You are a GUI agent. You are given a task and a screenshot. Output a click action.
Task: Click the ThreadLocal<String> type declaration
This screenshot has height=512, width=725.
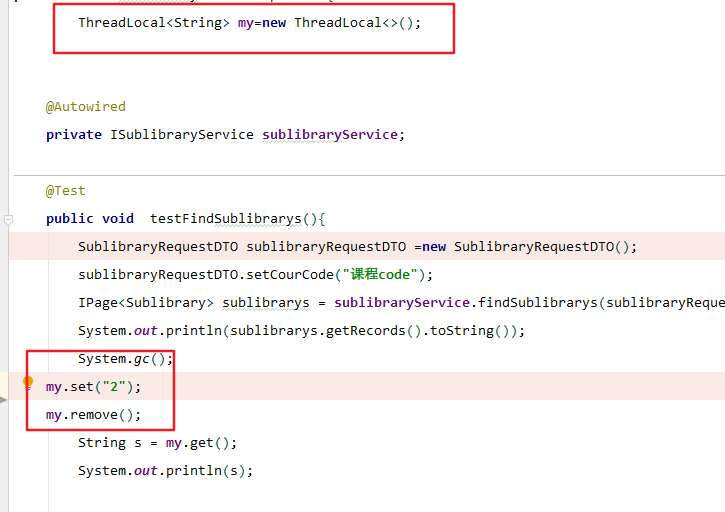[154, 23]
